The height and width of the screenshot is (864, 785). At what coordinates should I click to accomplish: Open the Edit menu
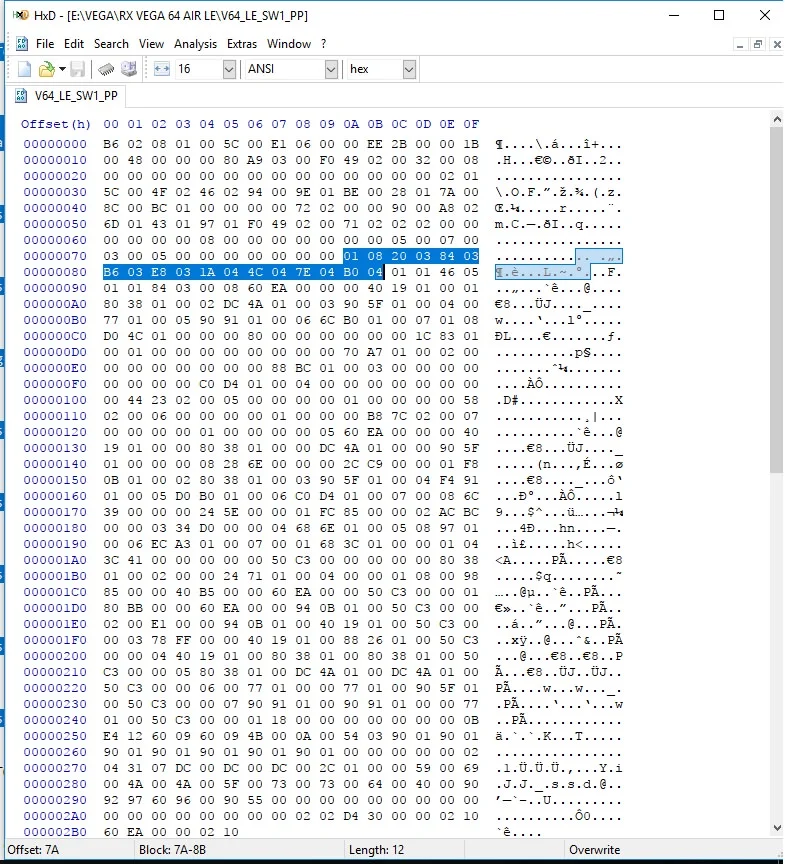74,44
